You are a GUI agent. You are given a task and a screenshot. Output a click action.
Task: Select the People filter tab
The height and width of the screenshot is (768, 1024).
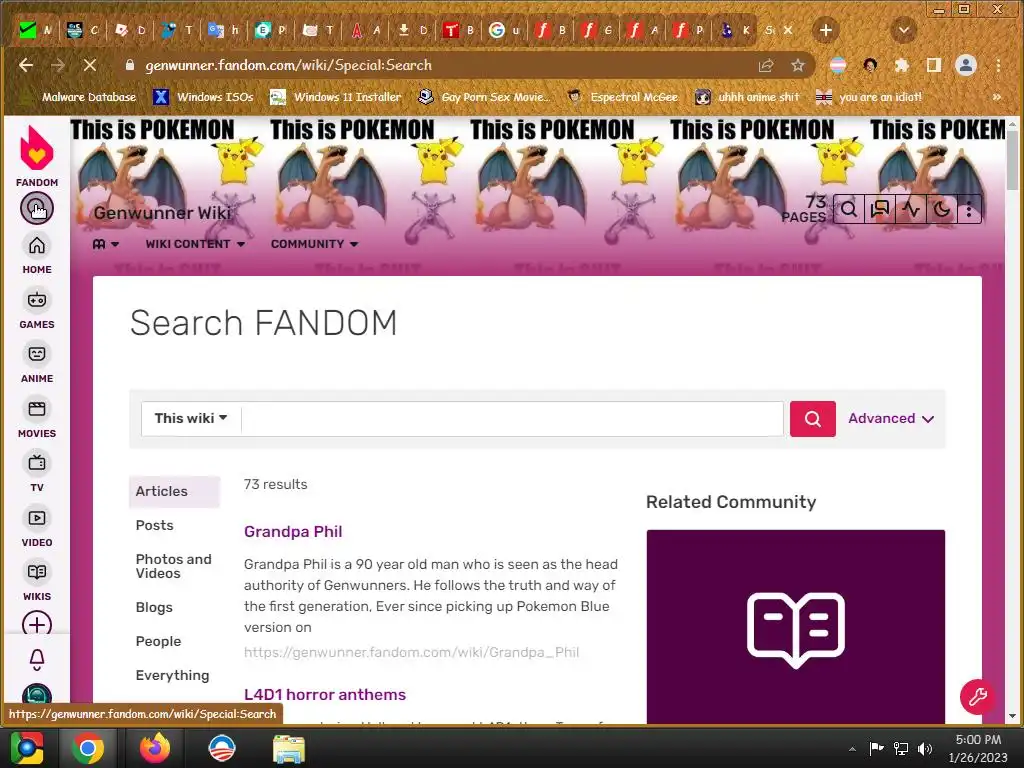158,641
